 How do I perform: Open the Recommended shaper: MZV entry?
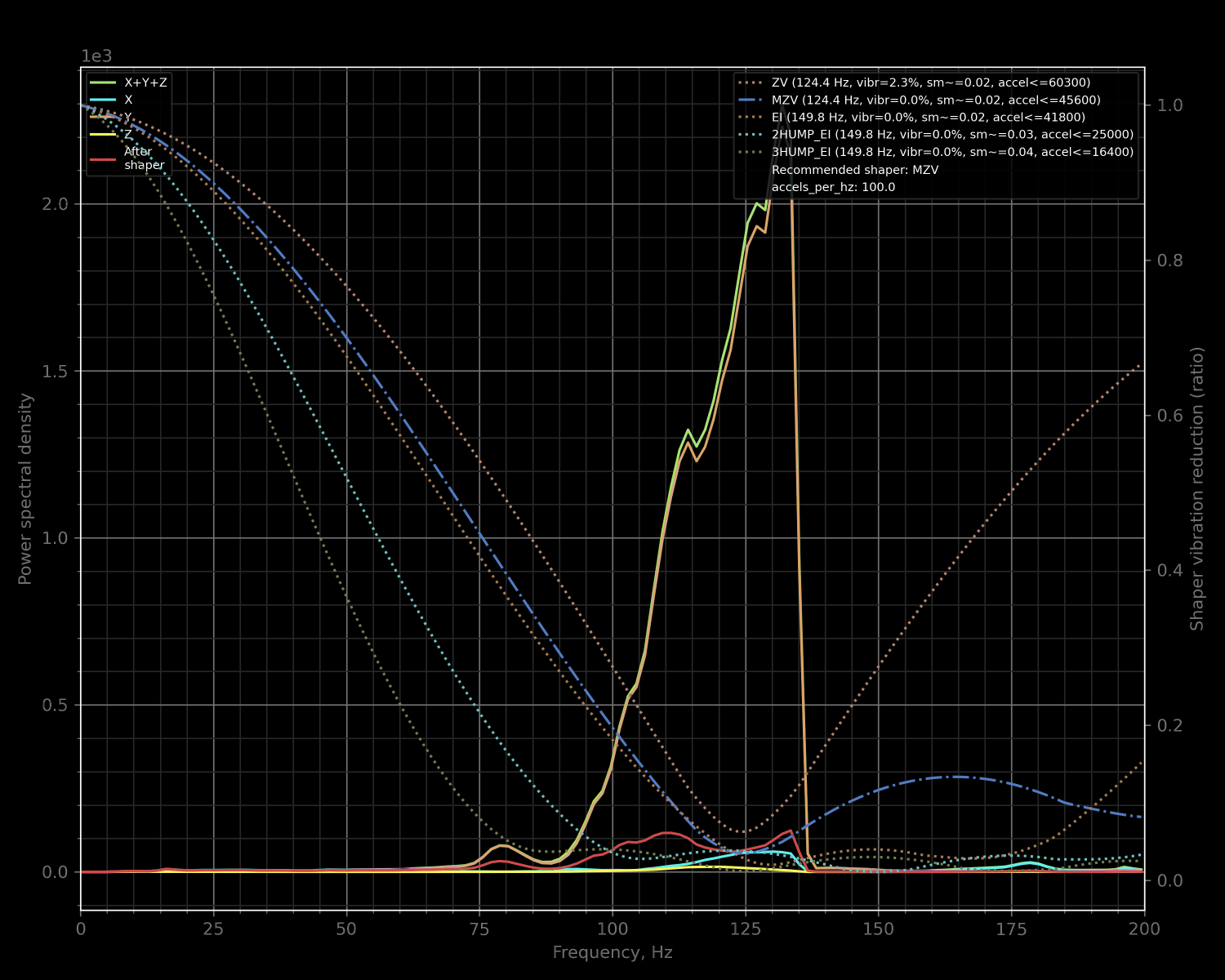(854, 170)
